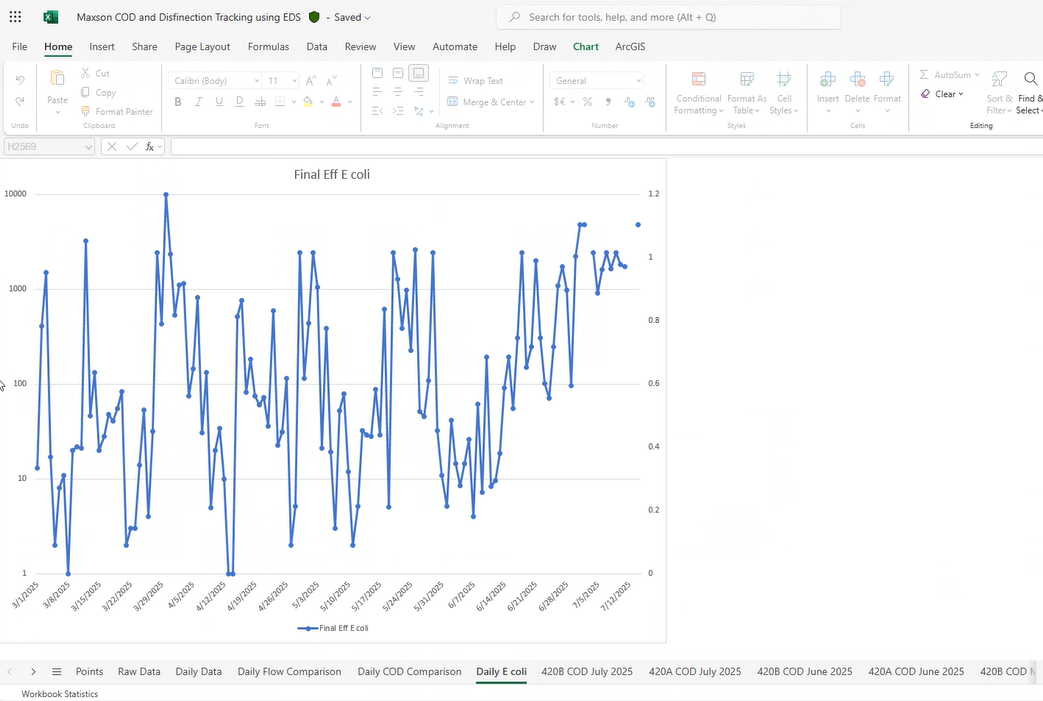This screenshot has width=1043, height=701.
Task: Click the Format Painter icon
Action: tap(87, 112)
